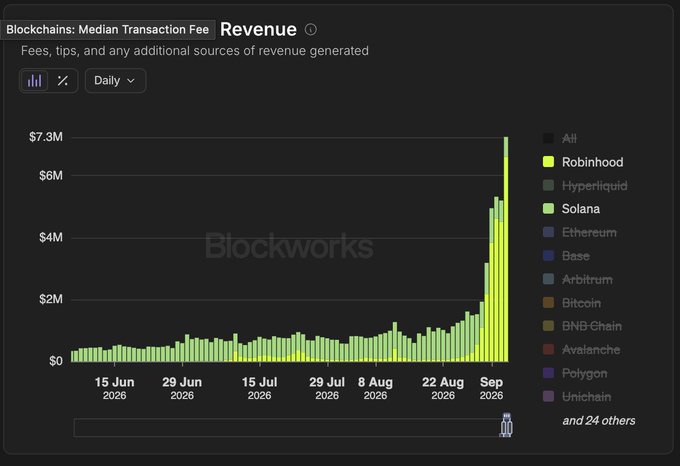The height and width of the screenshot is (466, 680).
Task: Click the tallest bar in September 2026
Action: (x=506, y=249)
